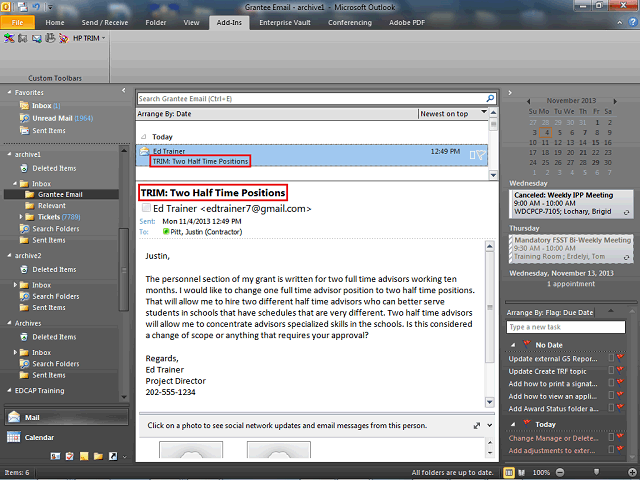Click the first HP TRIM toolbar icon

coord(9,38)
